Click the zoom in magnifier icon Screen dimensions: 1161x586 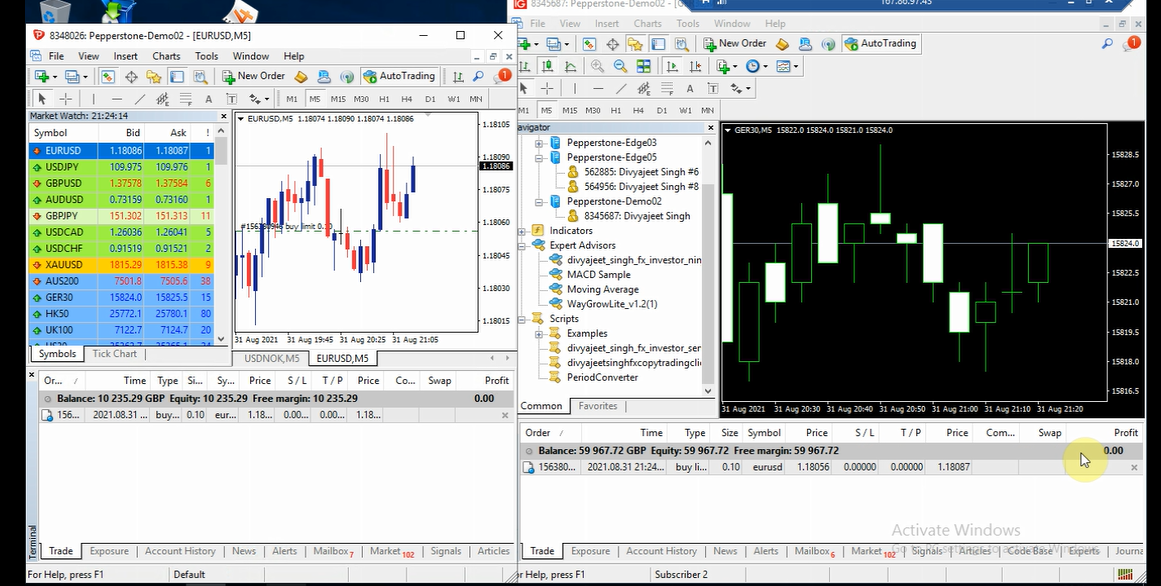(597, 67)
